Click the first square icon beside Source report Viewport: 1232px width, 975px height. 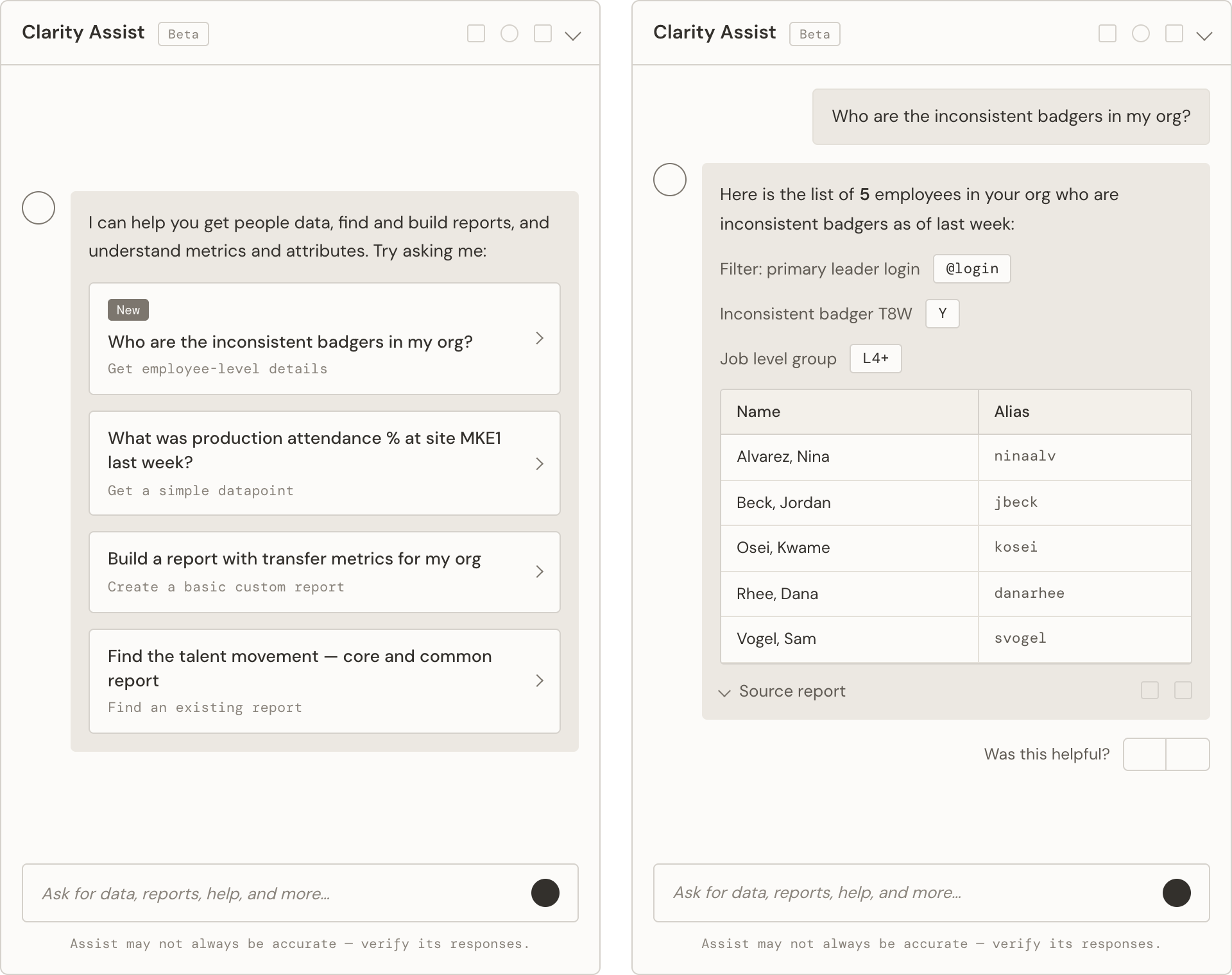coord(1150,690)
